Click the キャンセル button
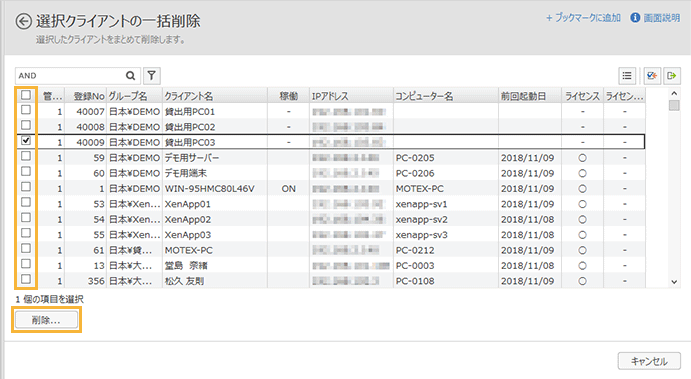Viewport: 691px width, 379px height. 649,361
